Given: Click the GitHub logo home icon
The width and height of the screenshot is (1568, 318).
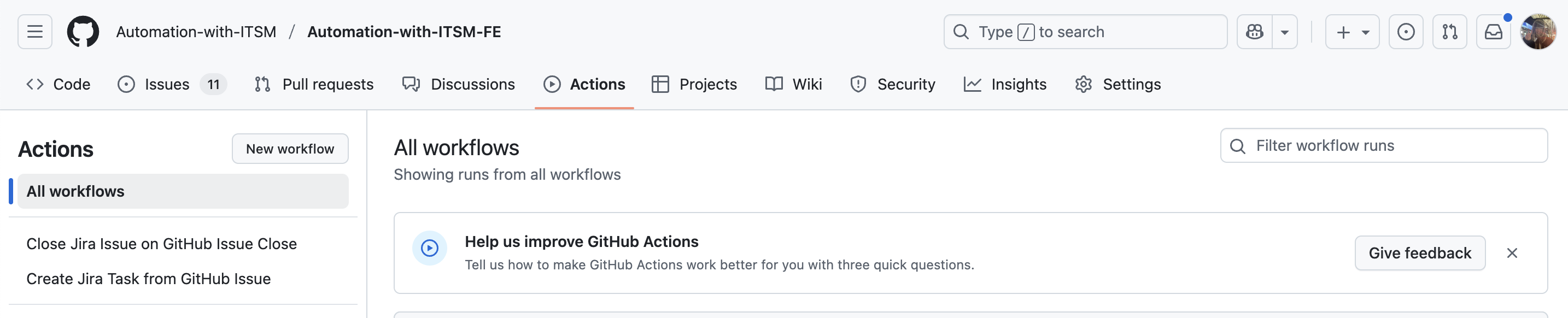Looking at the screenshot, I should [83, 32].
